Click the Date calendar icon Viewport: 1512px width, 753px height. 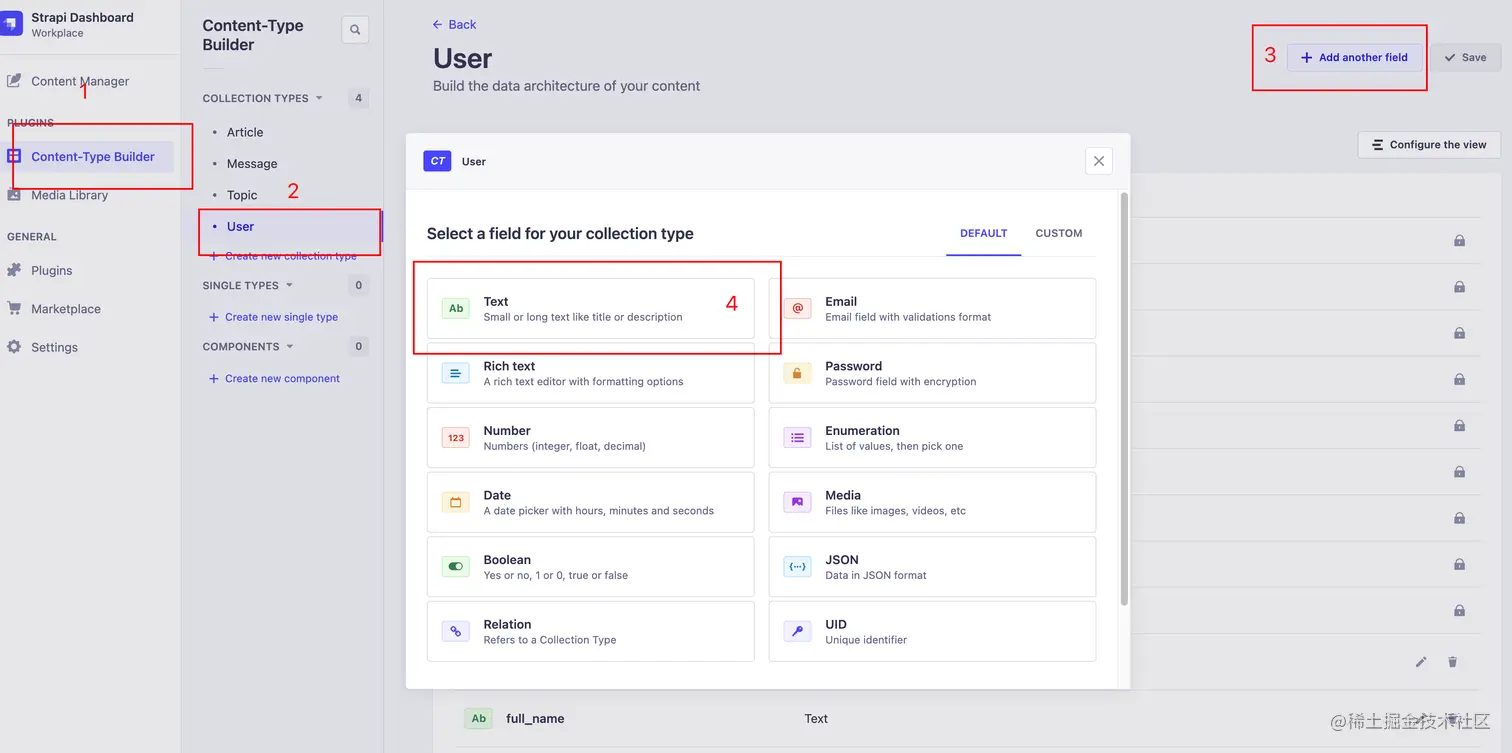coord(456,502)
